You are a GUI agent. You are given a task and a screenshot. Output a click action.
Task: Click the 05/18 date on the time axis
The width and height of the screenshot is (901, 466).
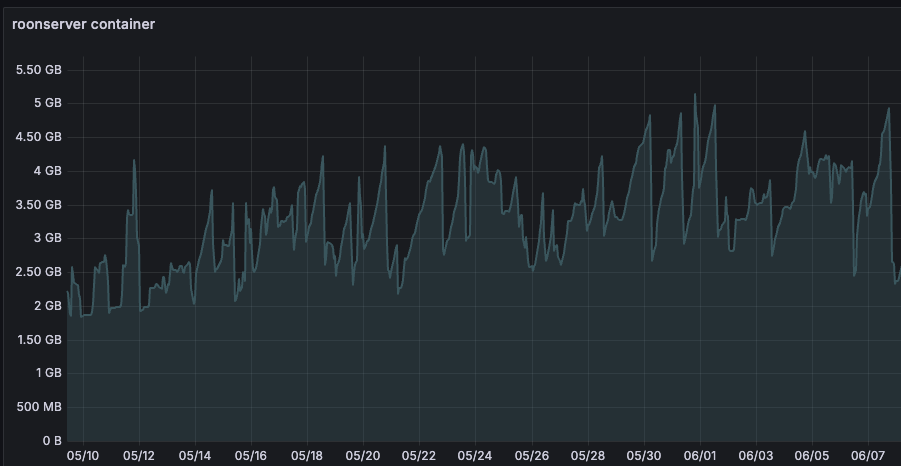tap(307, 456)
